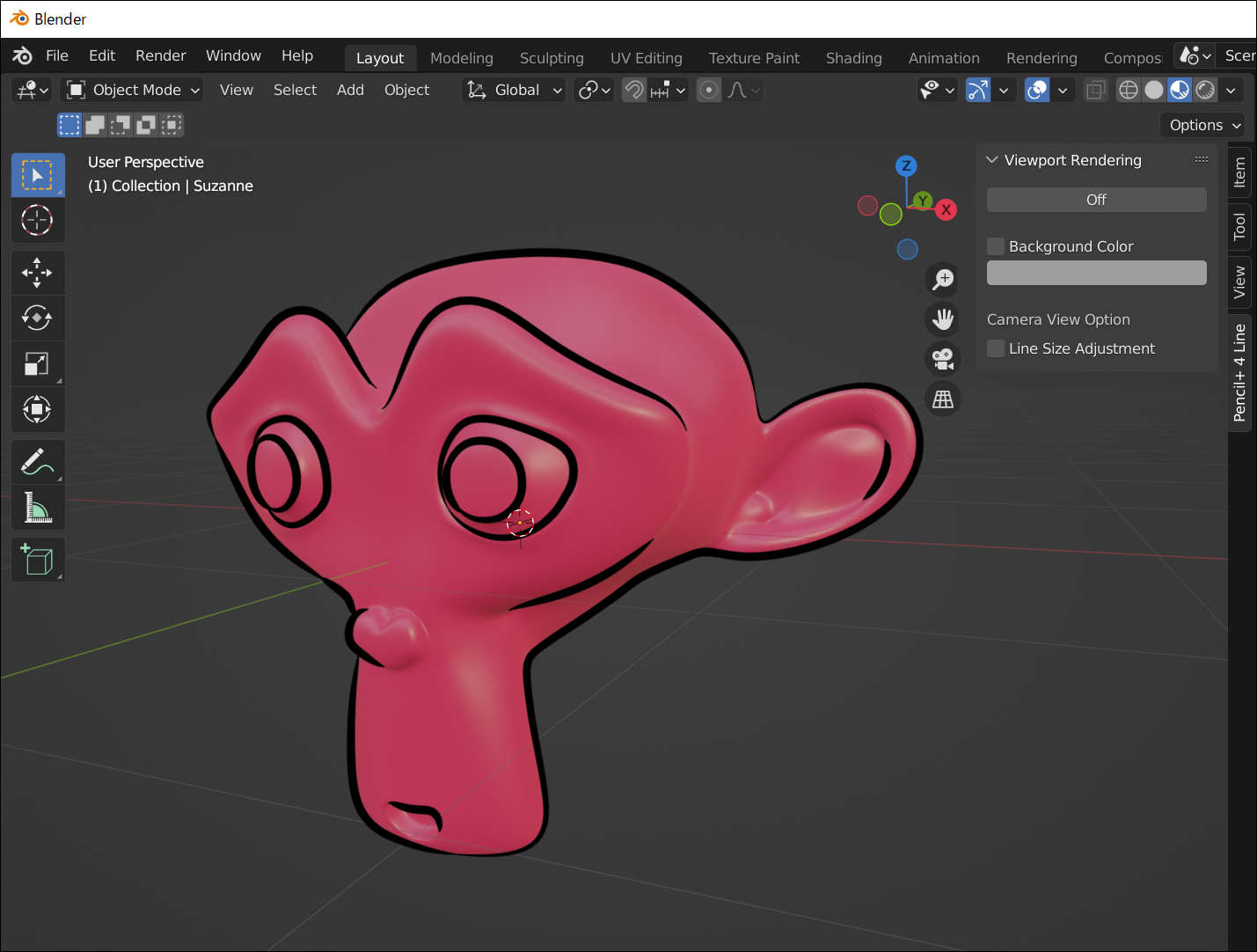Viewport: 1257px width, 952px height.
Task: Select the Annotate tool
Action: [x=38, y=461]
